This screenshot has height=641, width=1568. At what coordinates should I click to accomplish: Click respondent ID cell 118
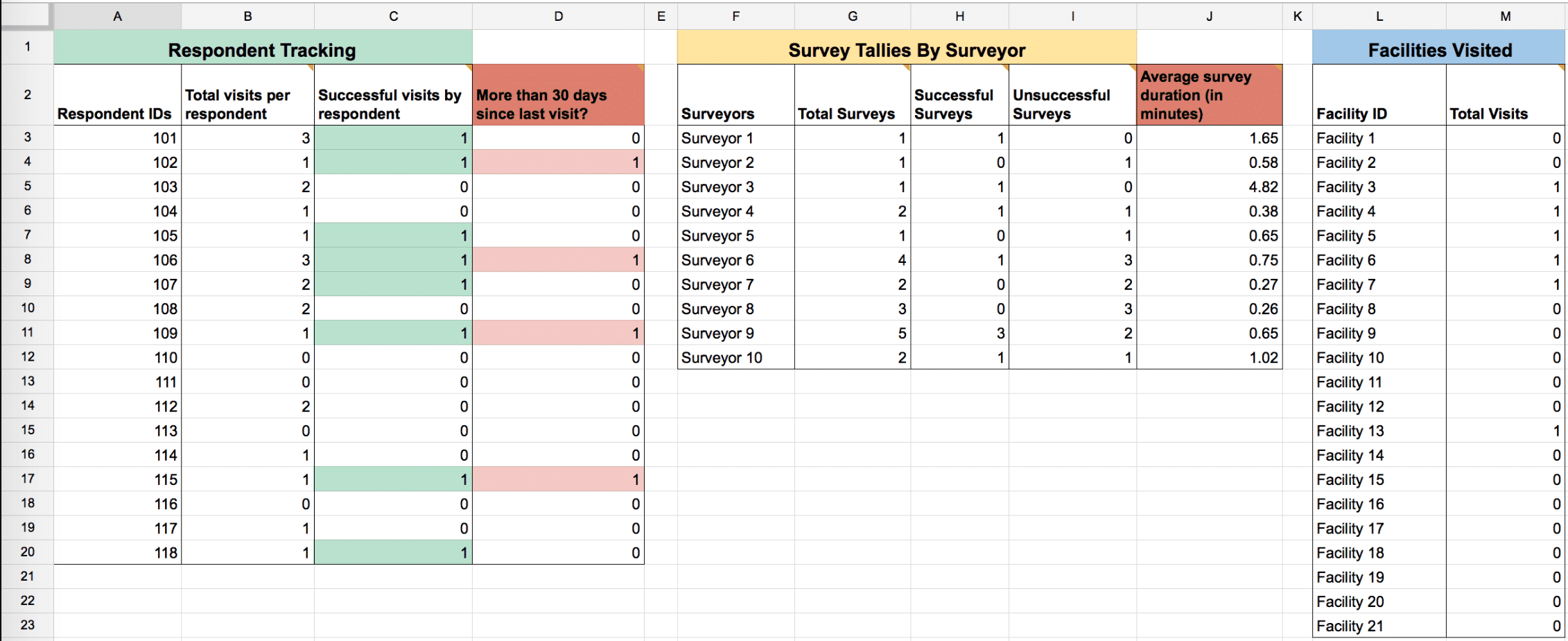pos(117,552)
